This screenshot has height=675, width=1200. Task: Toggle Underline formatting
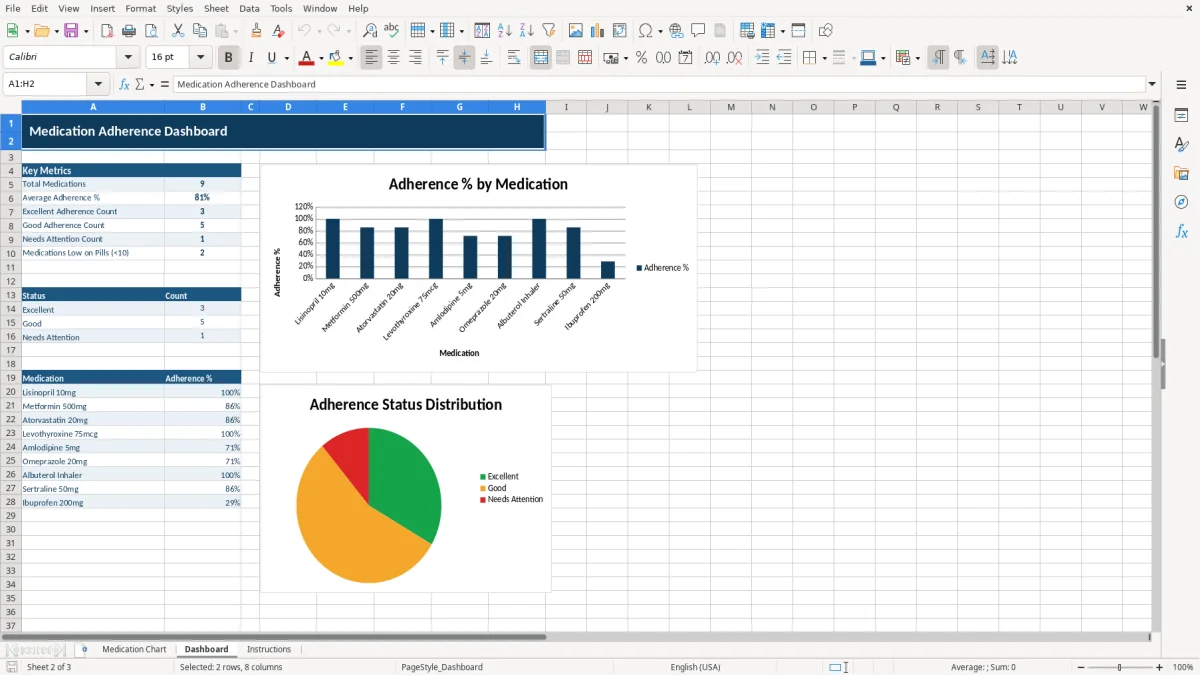272,58
